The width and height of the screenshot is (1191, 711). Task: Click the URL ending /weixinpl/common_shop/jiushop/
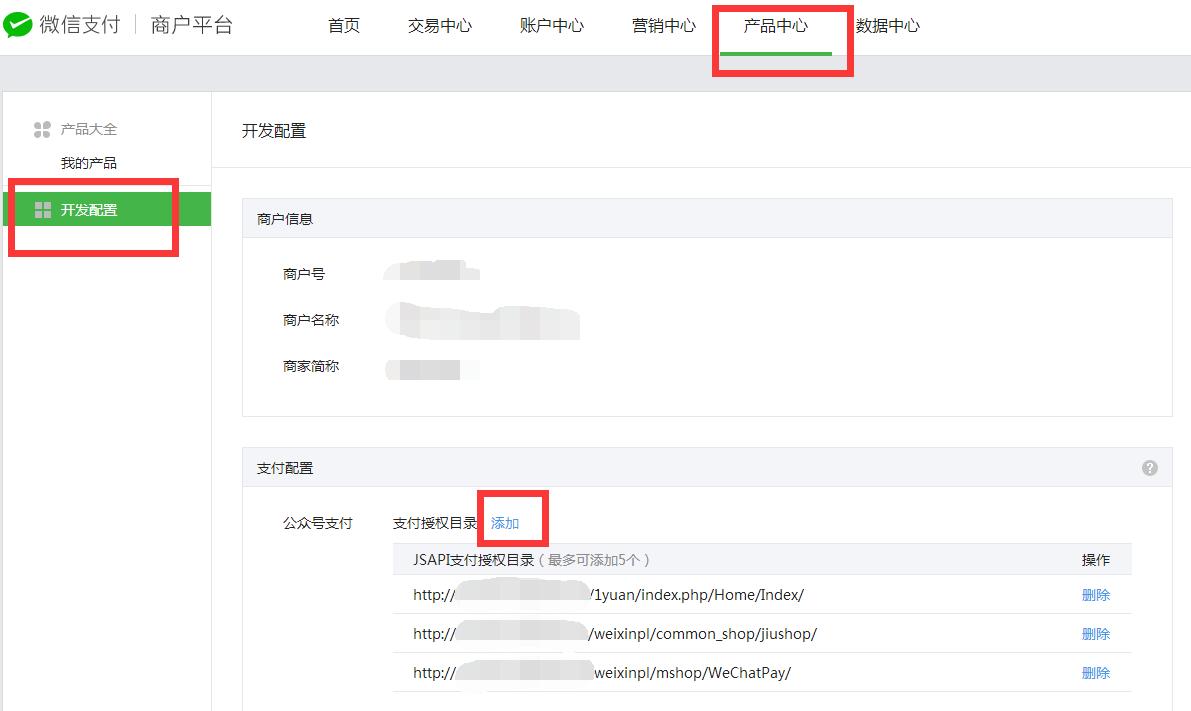click(615, 634)
